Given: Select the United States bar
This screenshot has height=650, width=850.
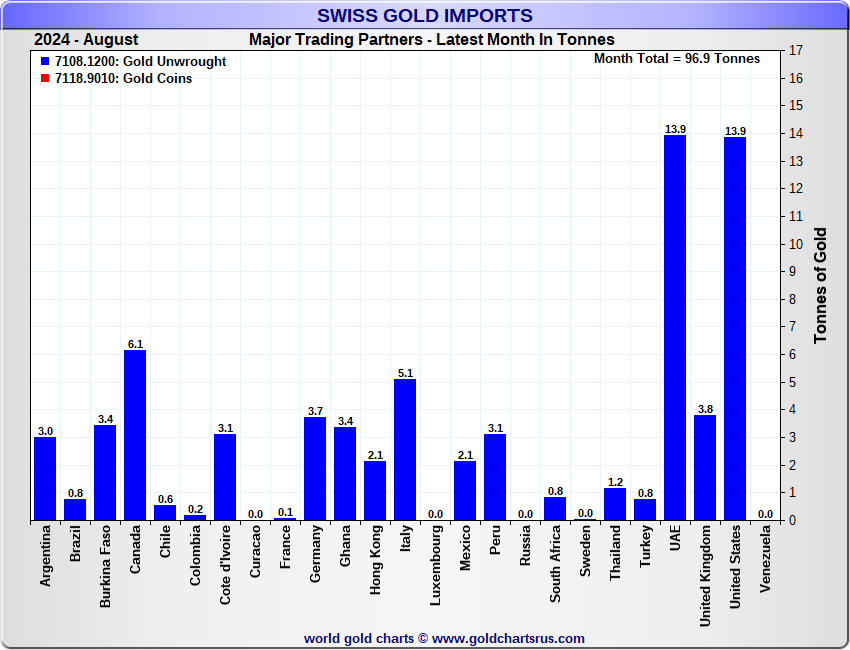Looking at the screenshot, I should [x=735, y=328].
